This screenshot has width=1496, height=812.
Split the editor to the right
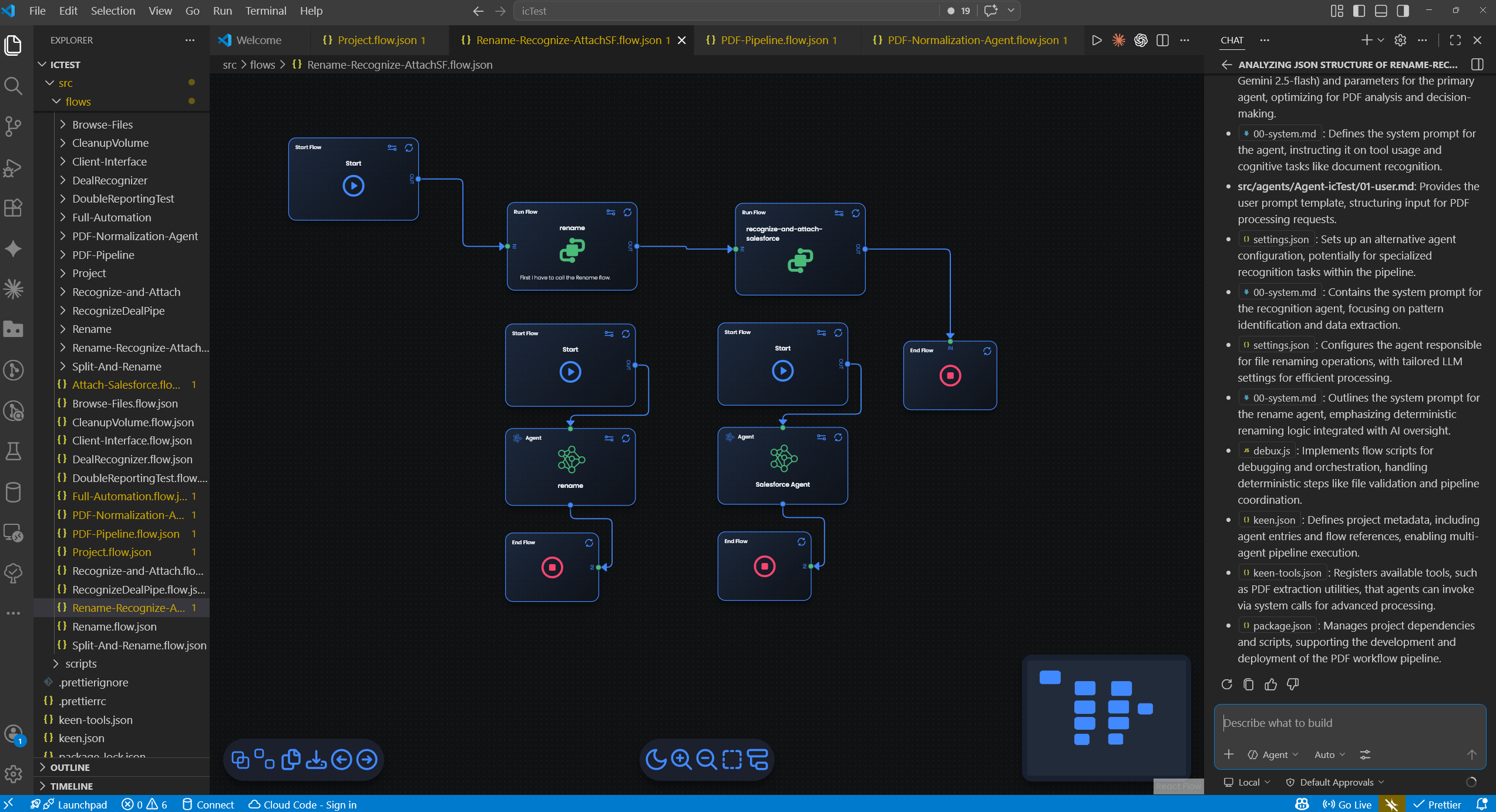(1162, 40)
